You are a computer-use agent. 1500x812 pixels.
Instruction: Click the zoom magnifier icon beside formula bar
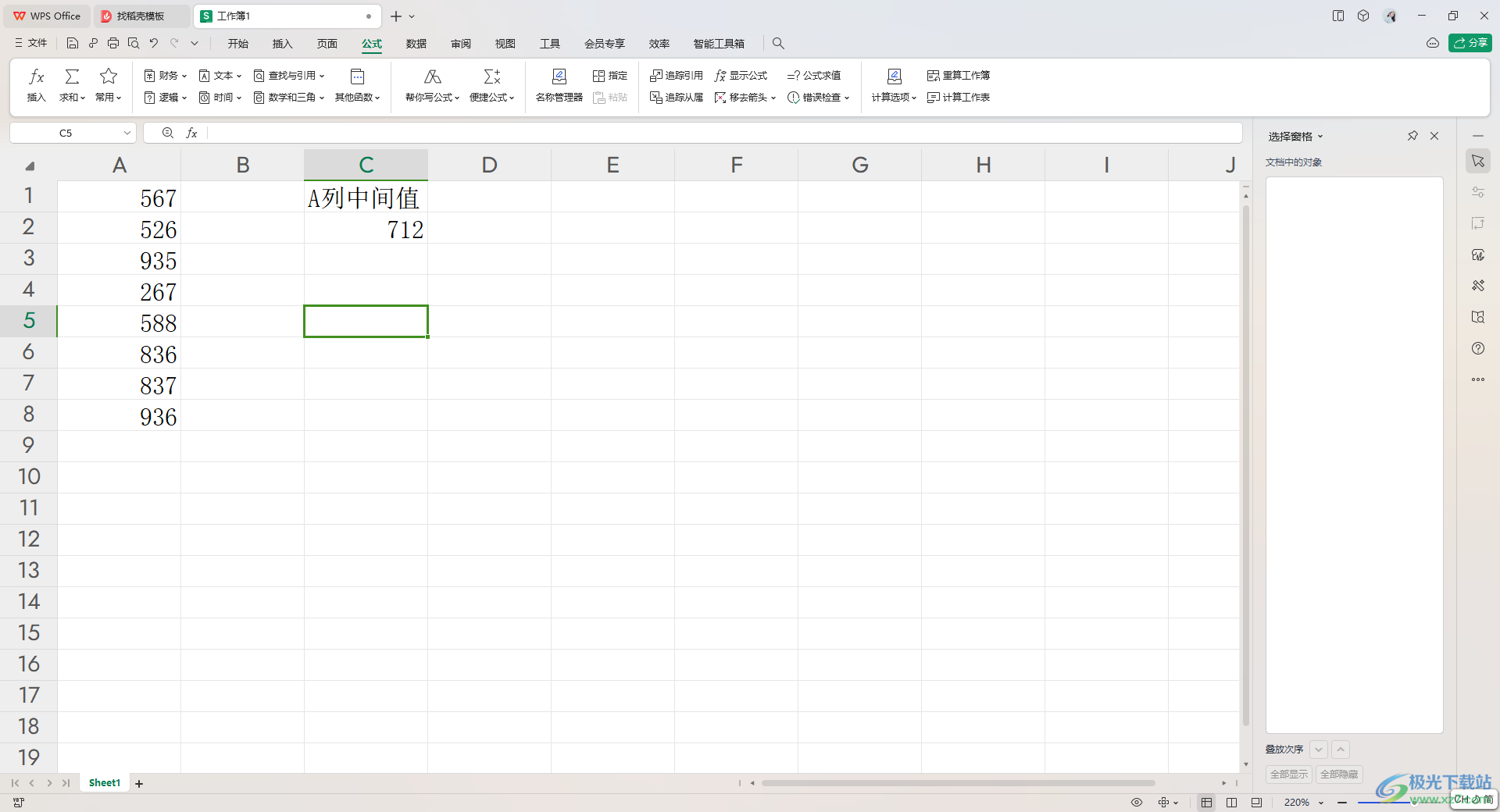pyautogui.click(x=168, y=134)
